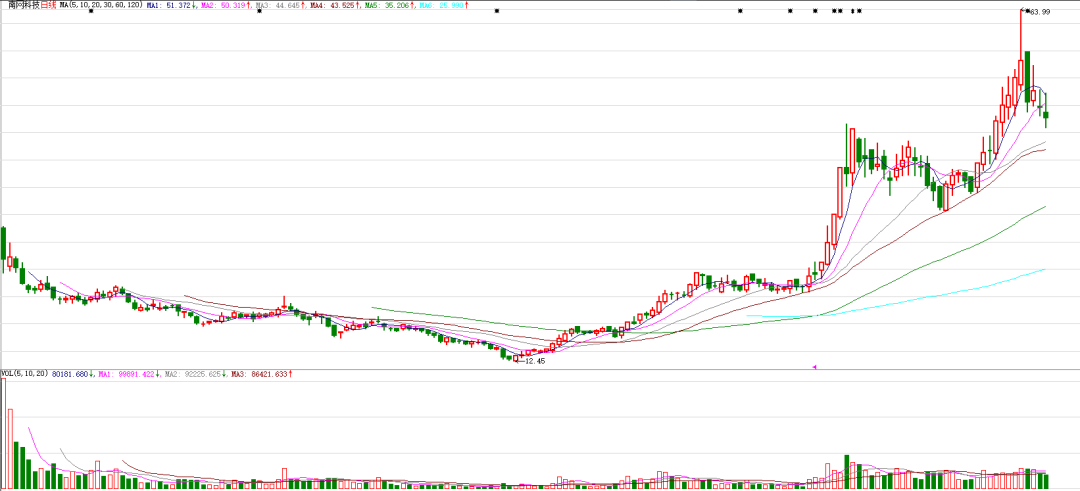Click the volume MA1: 99891.422 label
Image resolution: width=1080 pixels, height=491 pixels.
point(134,374)
